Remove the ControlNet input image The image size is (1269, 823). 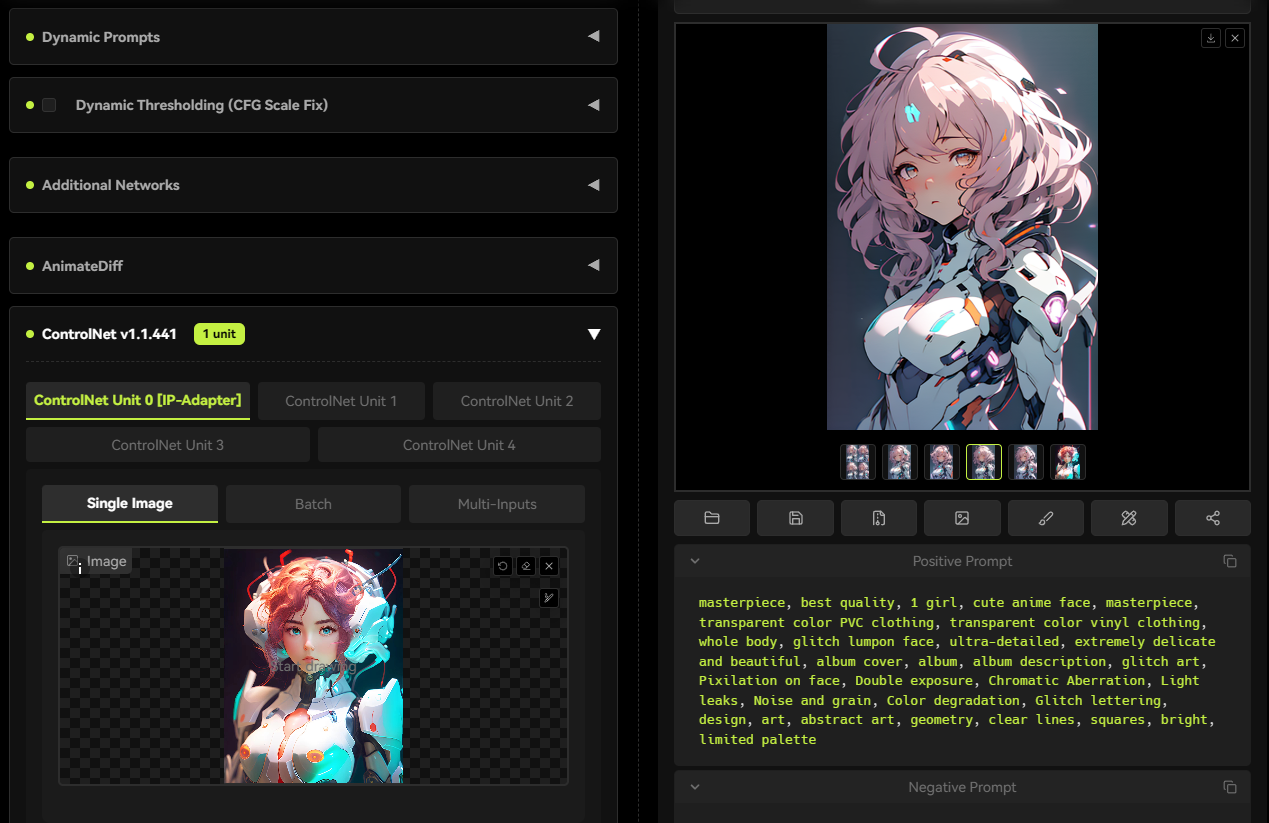(x=549, y=566)
